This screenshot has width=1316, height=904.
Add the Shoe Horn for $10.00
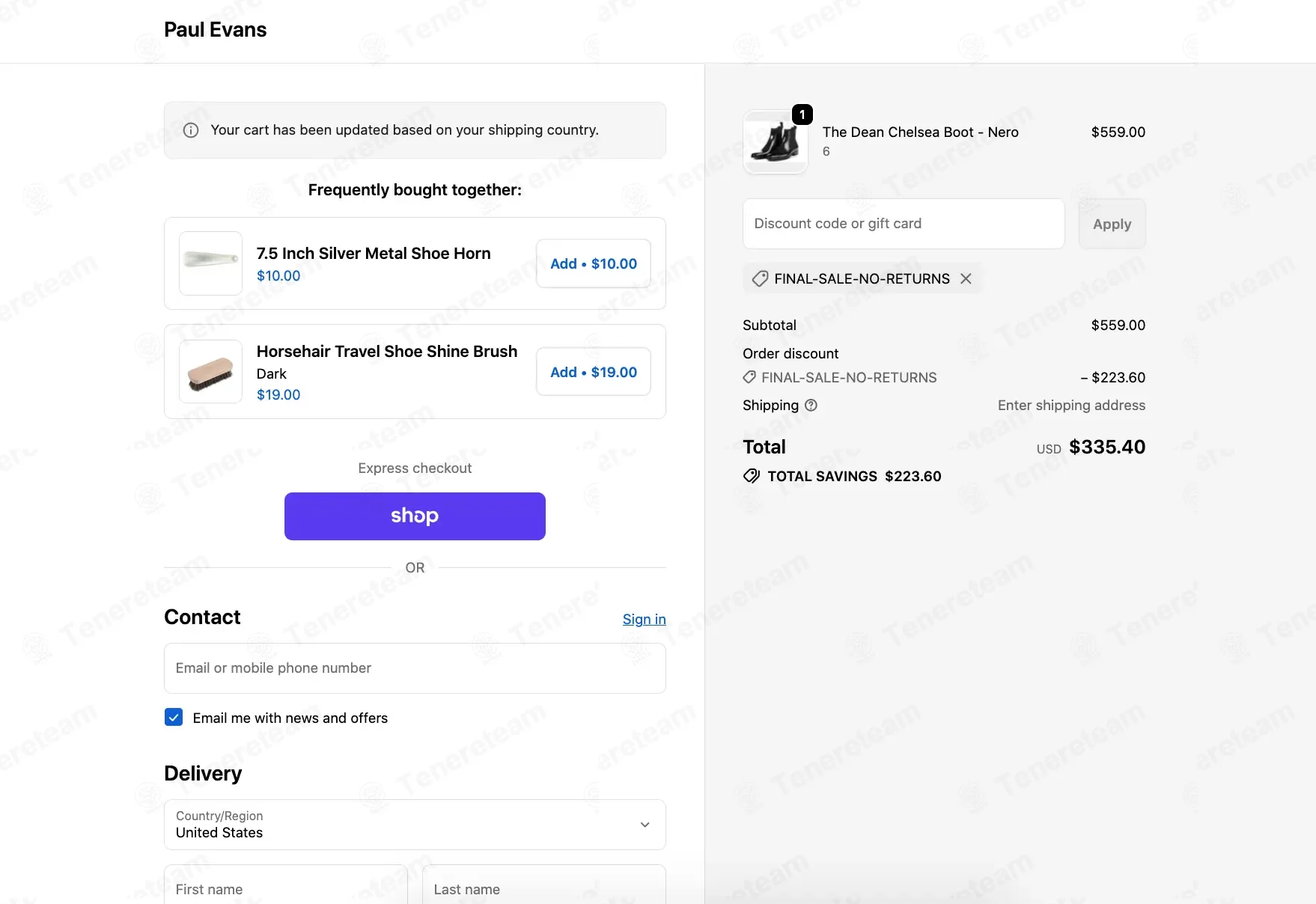[593, 263]
